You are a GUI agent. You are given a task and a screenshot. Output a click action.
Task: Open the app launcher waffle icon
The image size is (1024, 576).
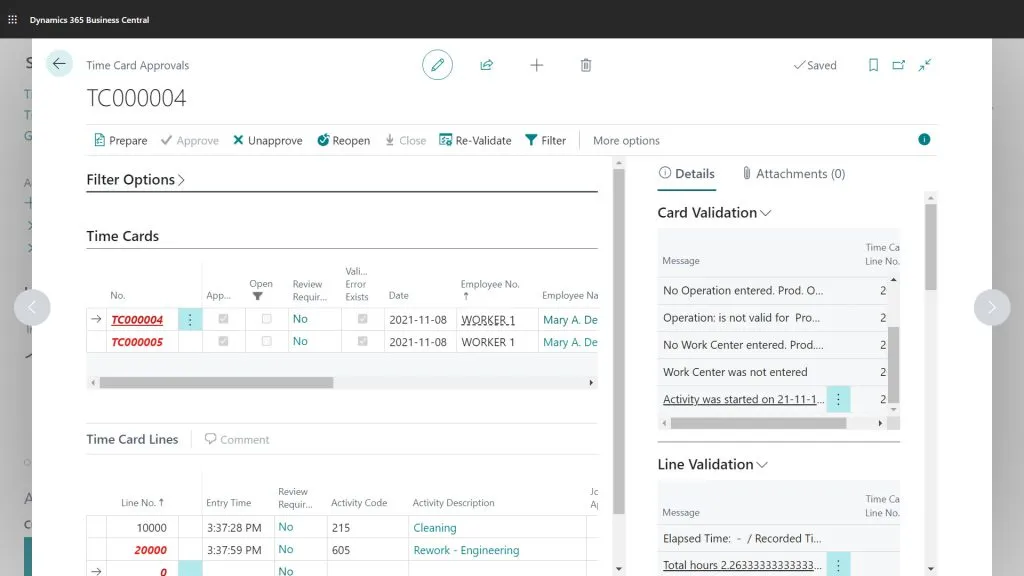click(12, 19)
